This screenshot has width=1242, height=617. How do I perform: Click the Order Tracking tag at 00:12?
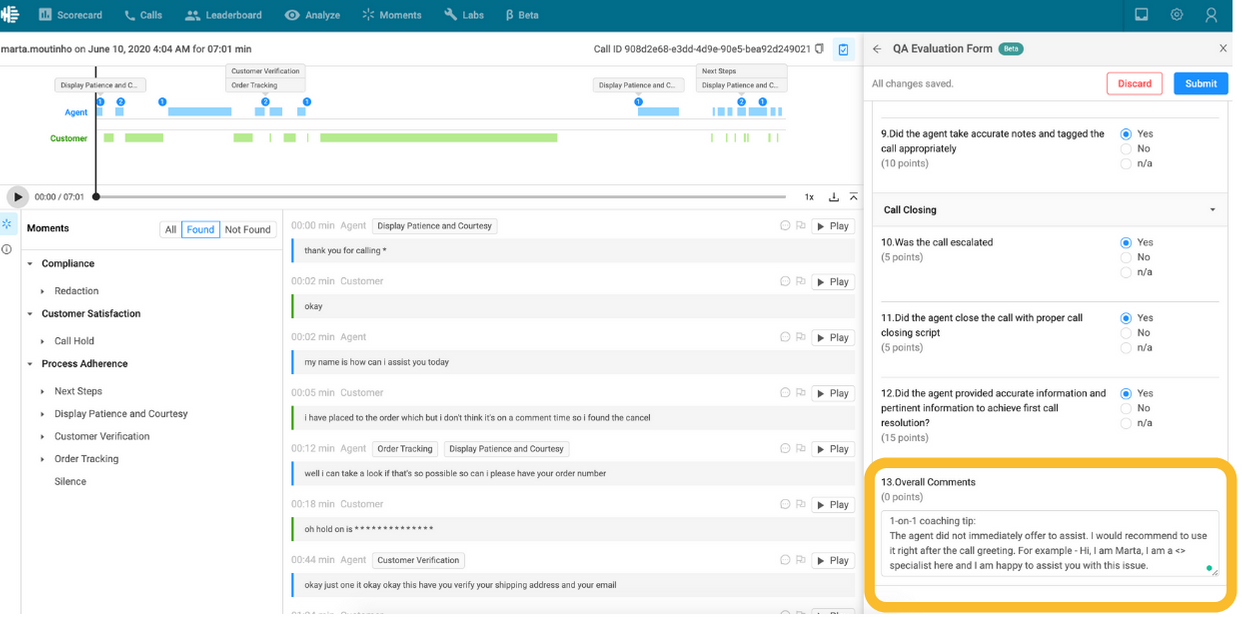pos(405,449)
